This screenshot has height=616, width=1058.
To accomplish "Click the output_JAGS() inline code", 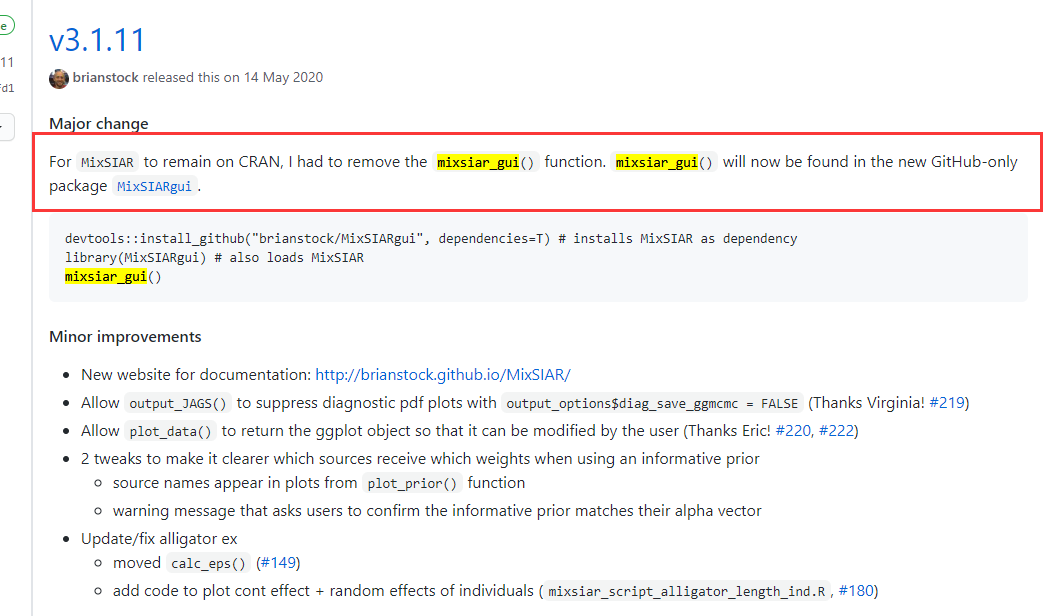I will pos(178,404).
